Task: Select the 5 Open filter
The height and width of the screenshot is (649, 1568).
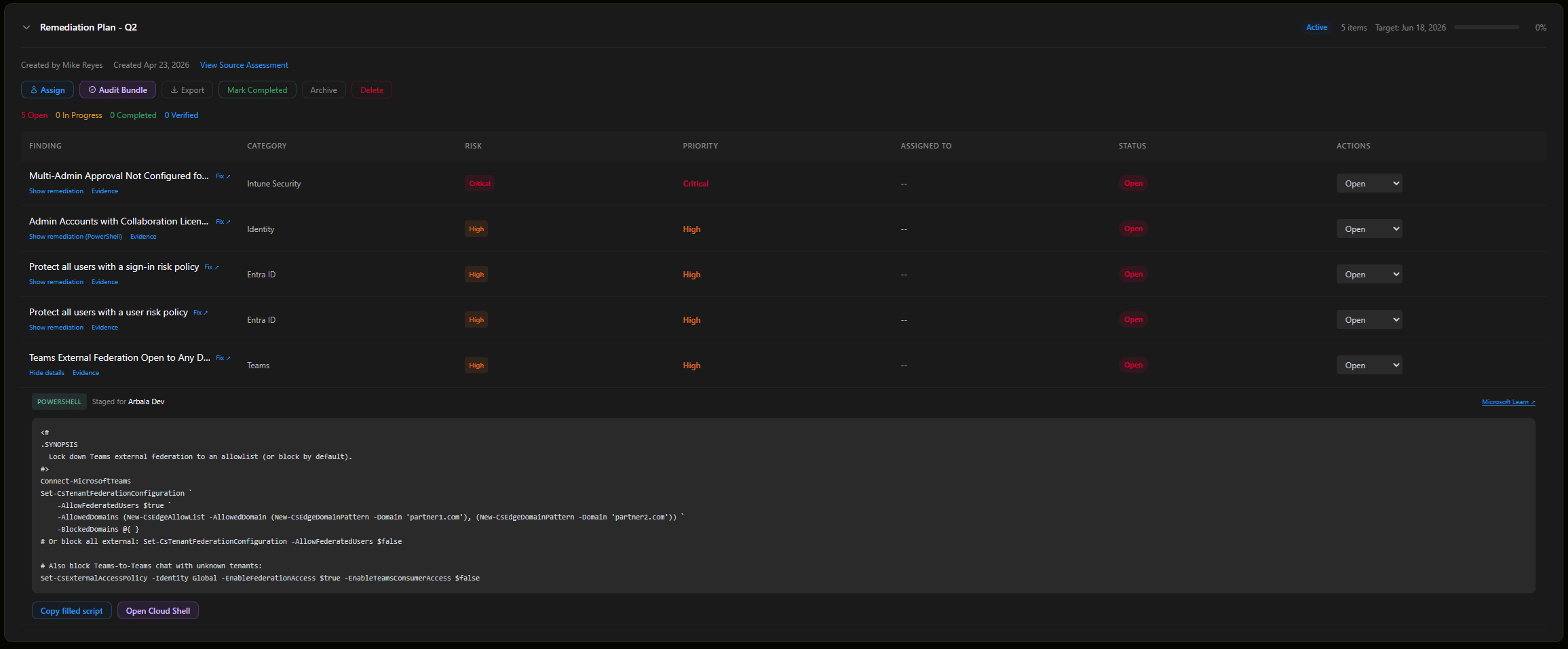Action: [x=34, y=115]
